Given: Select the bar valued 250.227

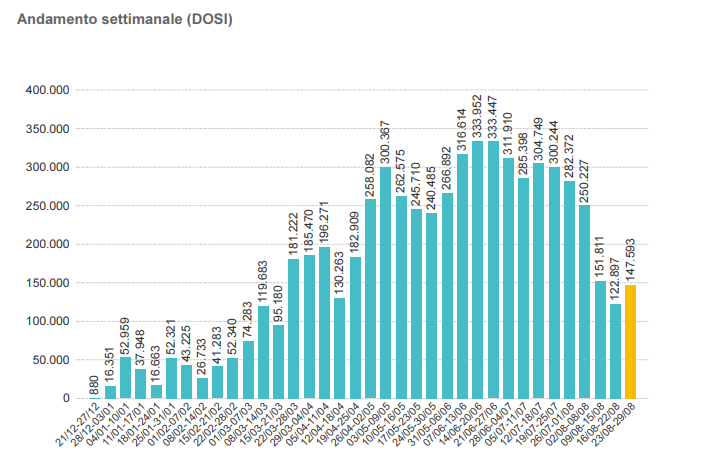Looking at the screenshot, I should pos(585,302).
